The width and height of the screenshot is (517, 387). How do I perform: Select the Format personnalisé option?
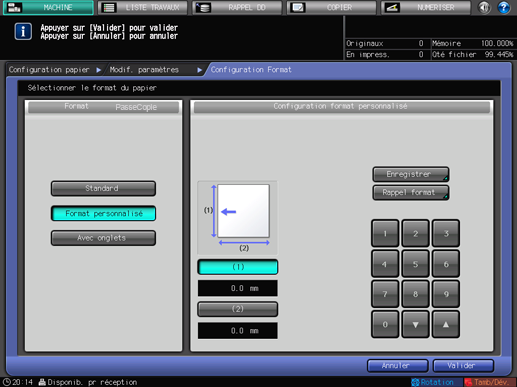(x=103, y=213)
